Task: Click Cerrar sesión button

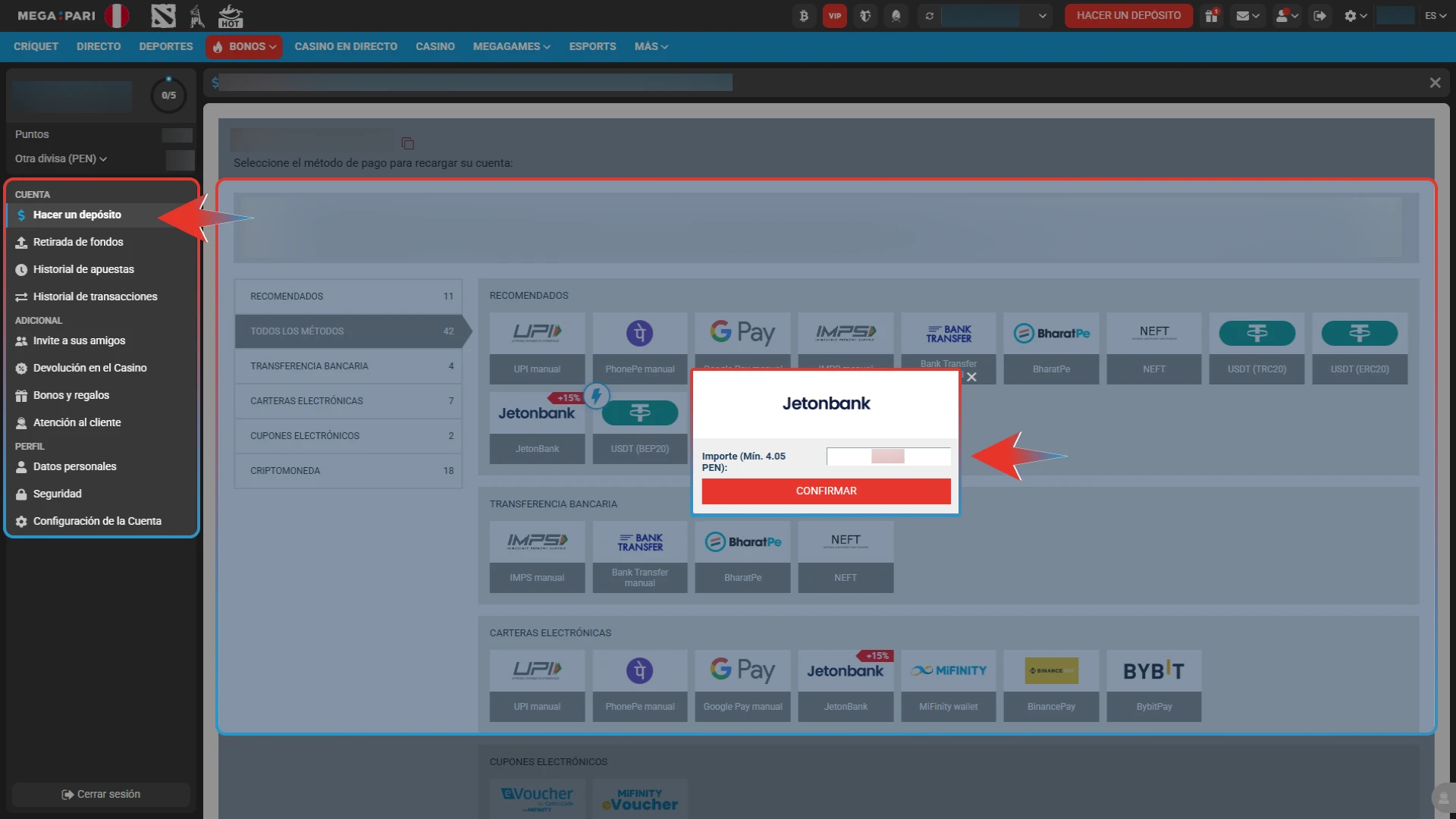Action: (101, 794)
